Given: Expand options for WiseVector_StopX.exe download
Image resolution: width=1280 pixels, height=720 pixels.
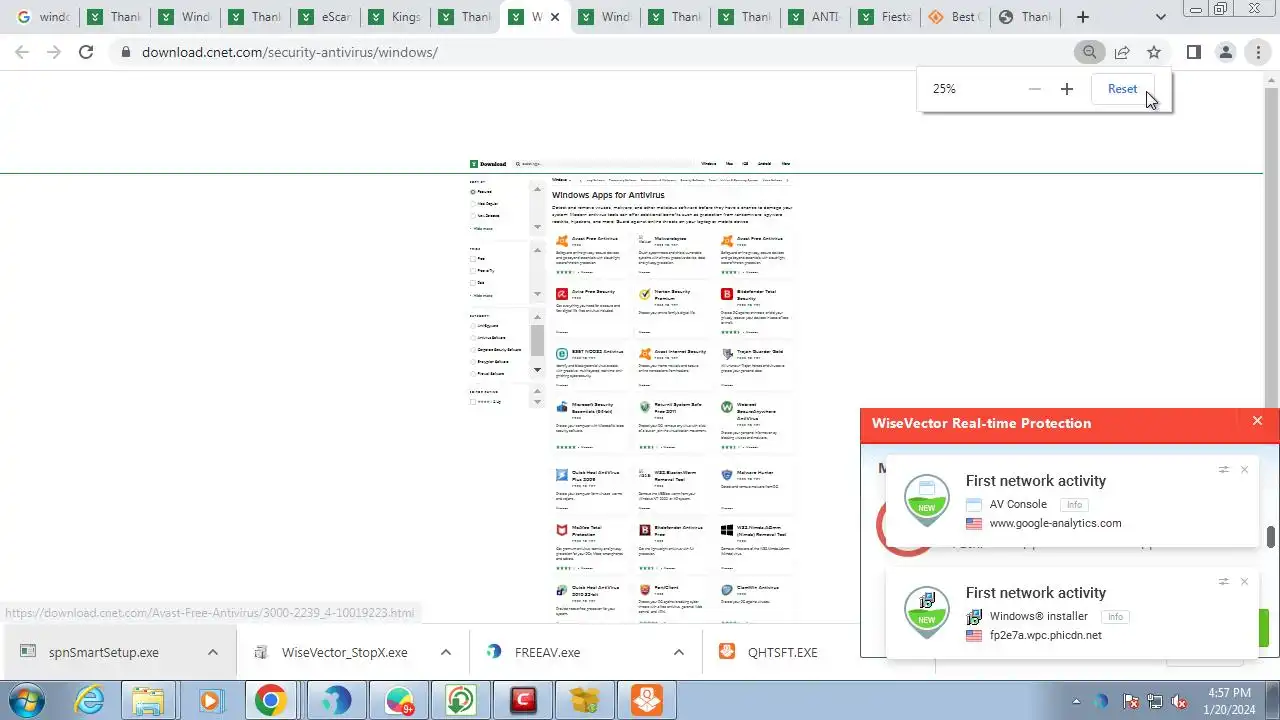Looking at the screenshot, I should tap(445, 652).
